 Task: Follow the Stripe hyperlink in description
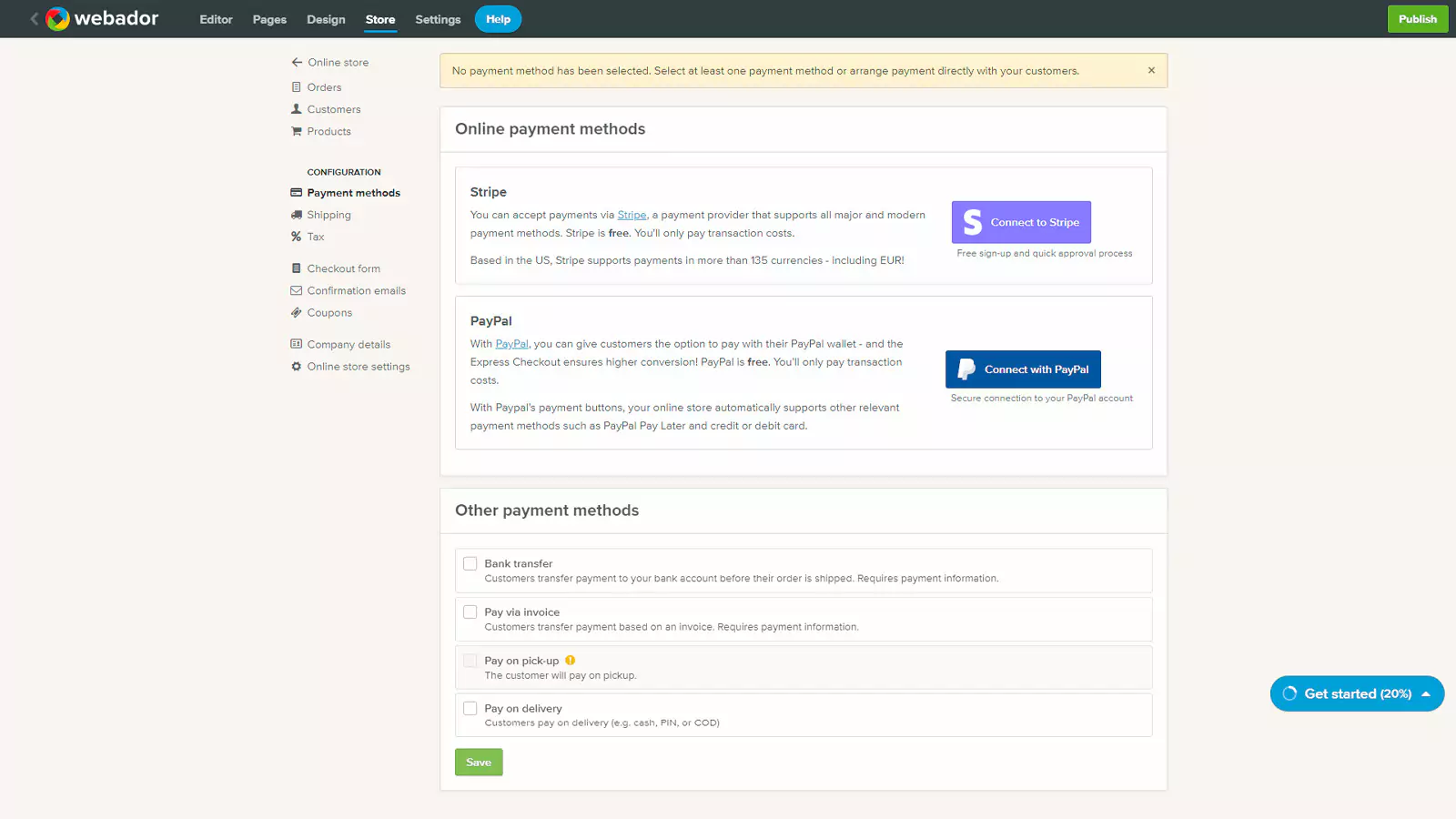click(x=632, y=215)
